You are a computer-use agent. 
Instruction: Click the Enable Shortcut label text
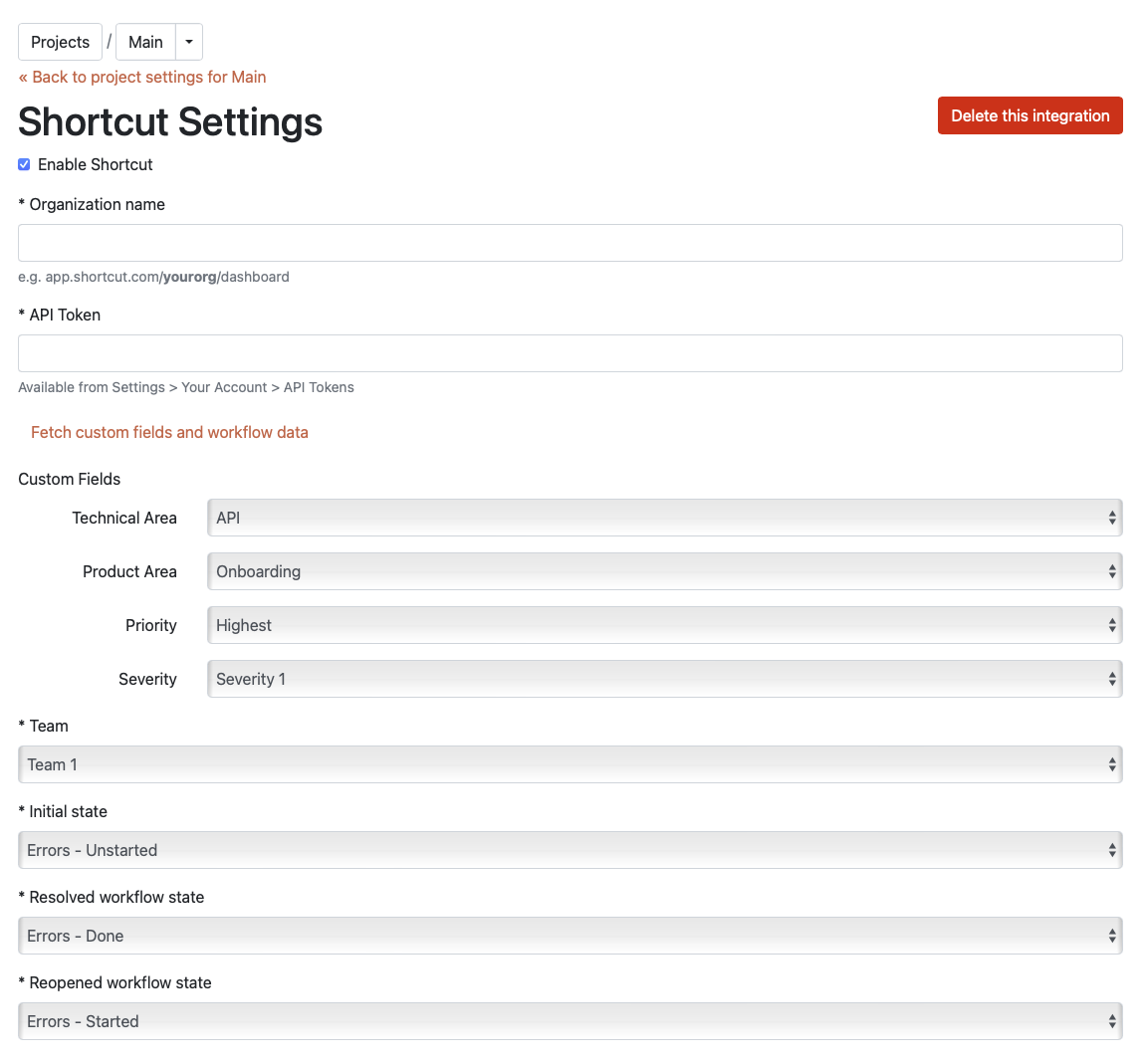click(x=95, y=164)
